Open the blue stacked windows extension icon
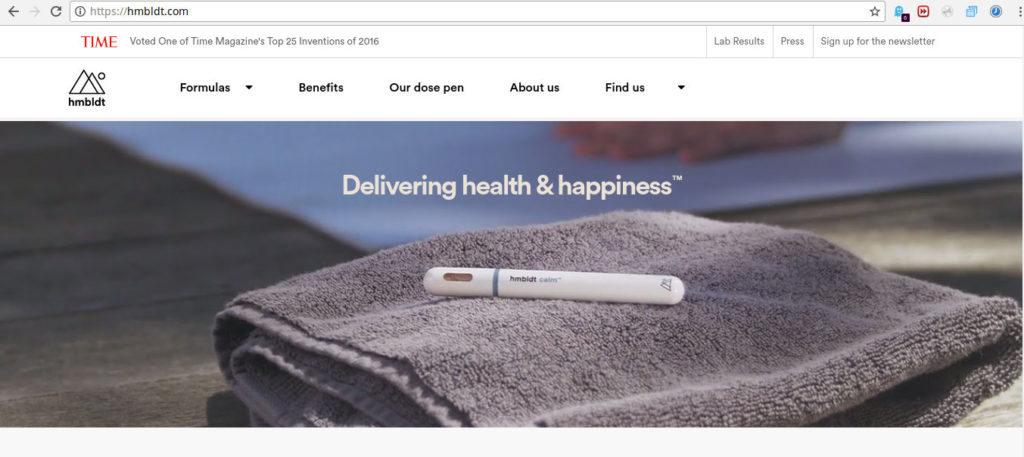The height and width of the screenshot is (457, 1024). click(972, 11)
